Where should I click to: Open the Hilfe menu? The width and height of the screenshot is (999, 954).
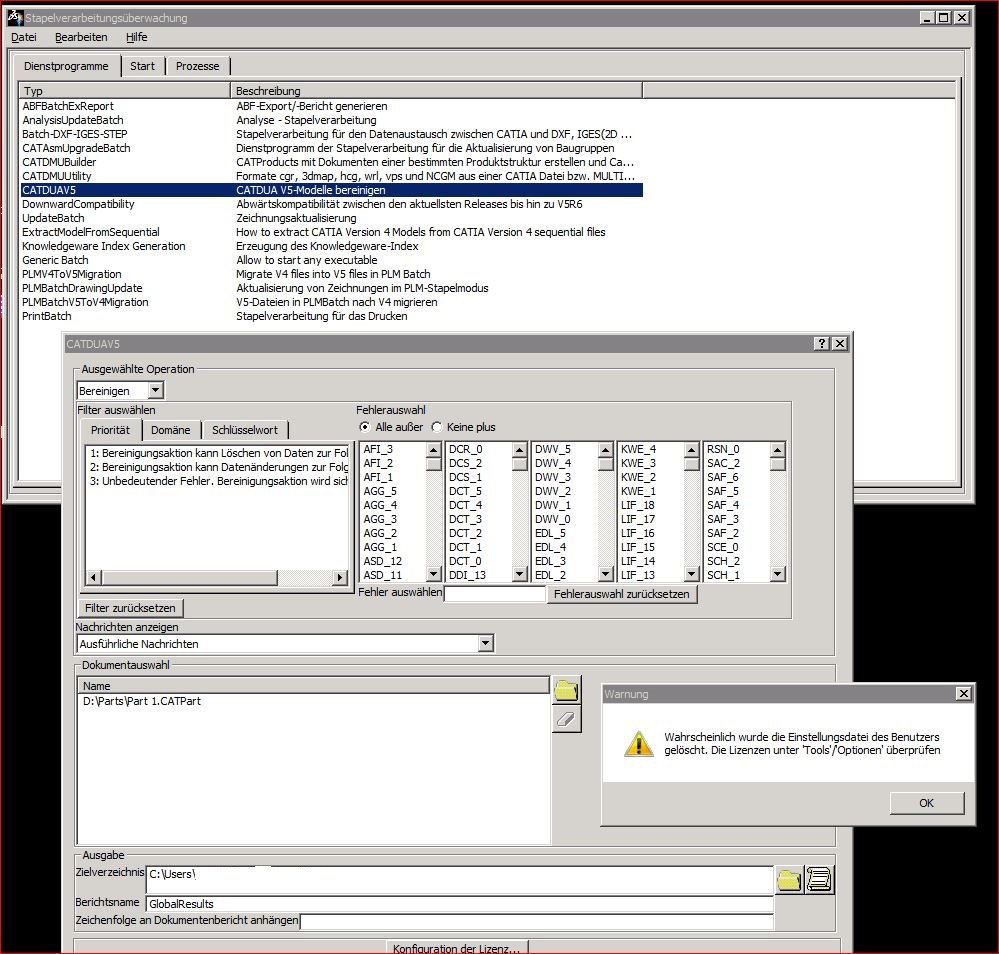click(136, 37)
